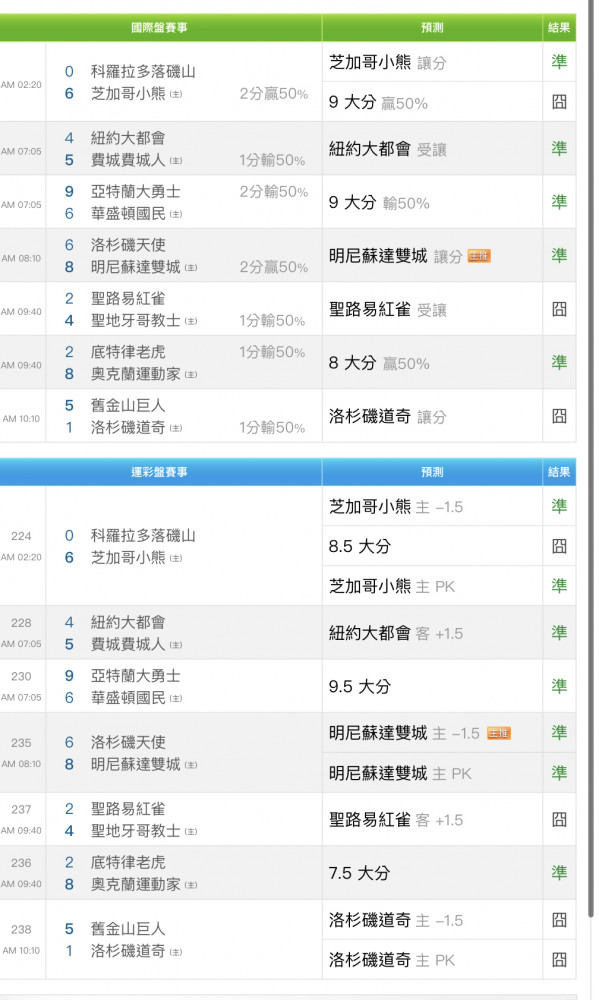Open game number 230

pos(21,677)
